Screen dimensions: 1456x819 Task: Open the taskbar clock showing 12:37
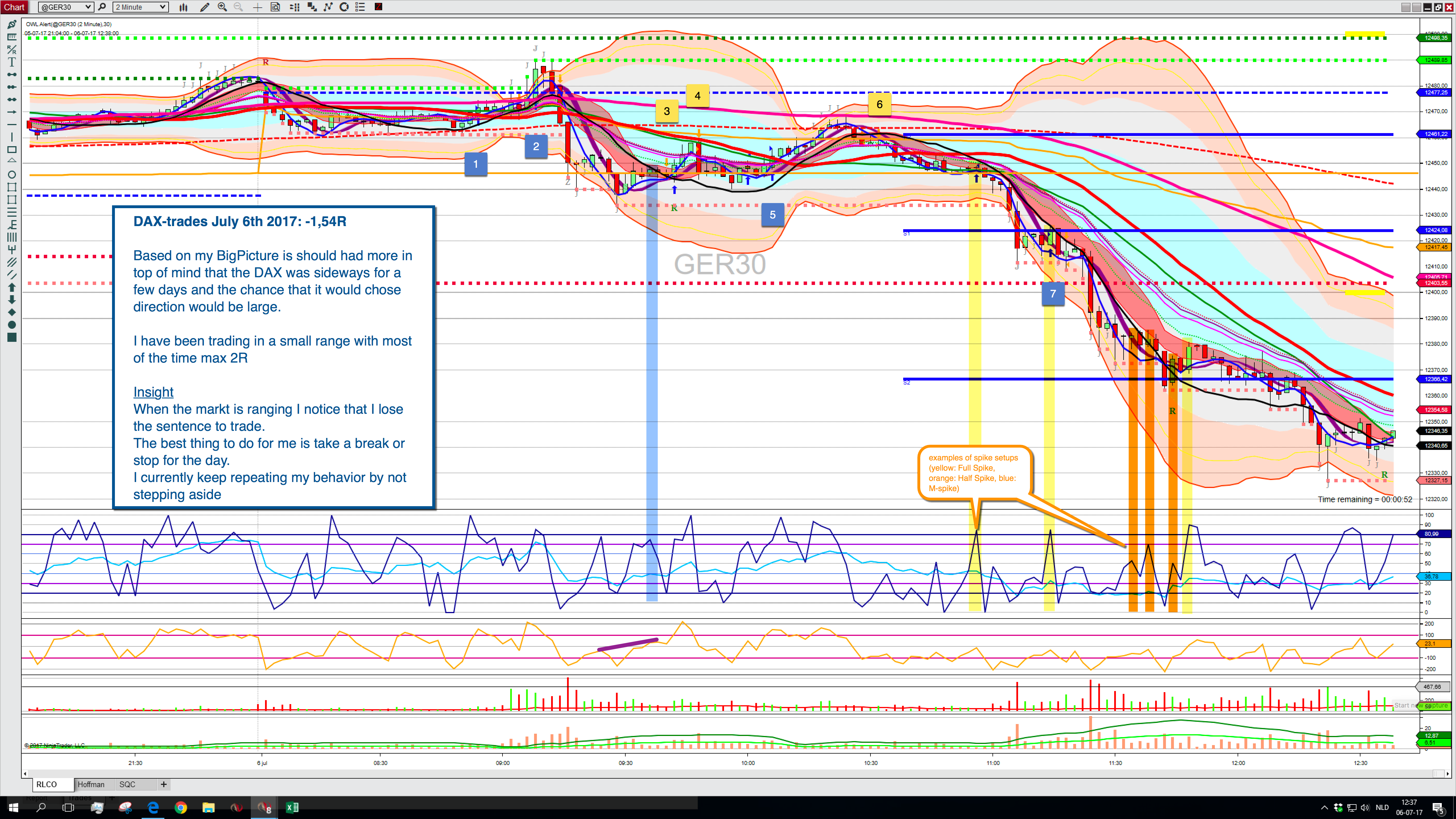(1409, 807)
